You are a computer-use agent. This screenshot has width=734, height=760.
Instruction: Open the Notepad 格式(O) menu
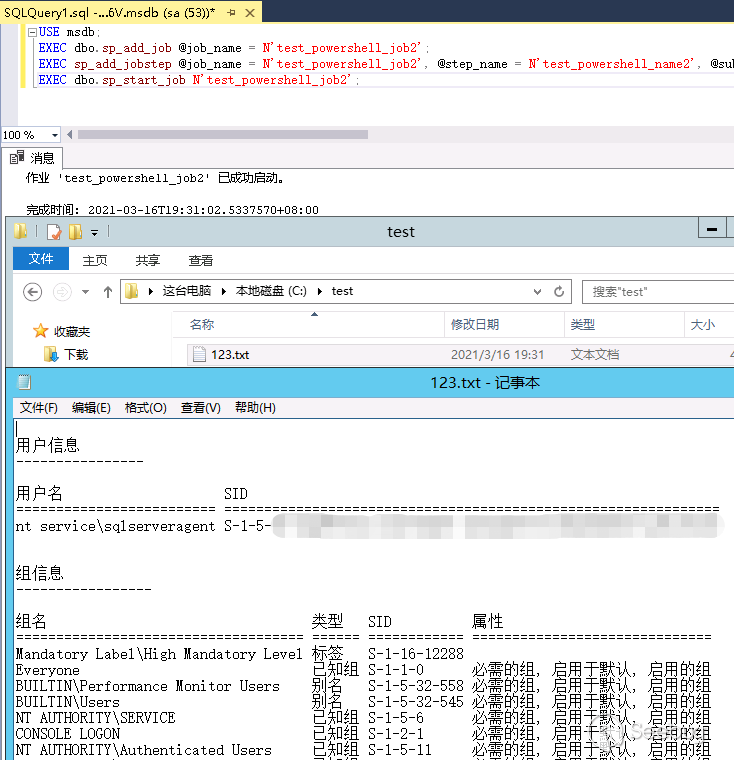pos(145,408)
